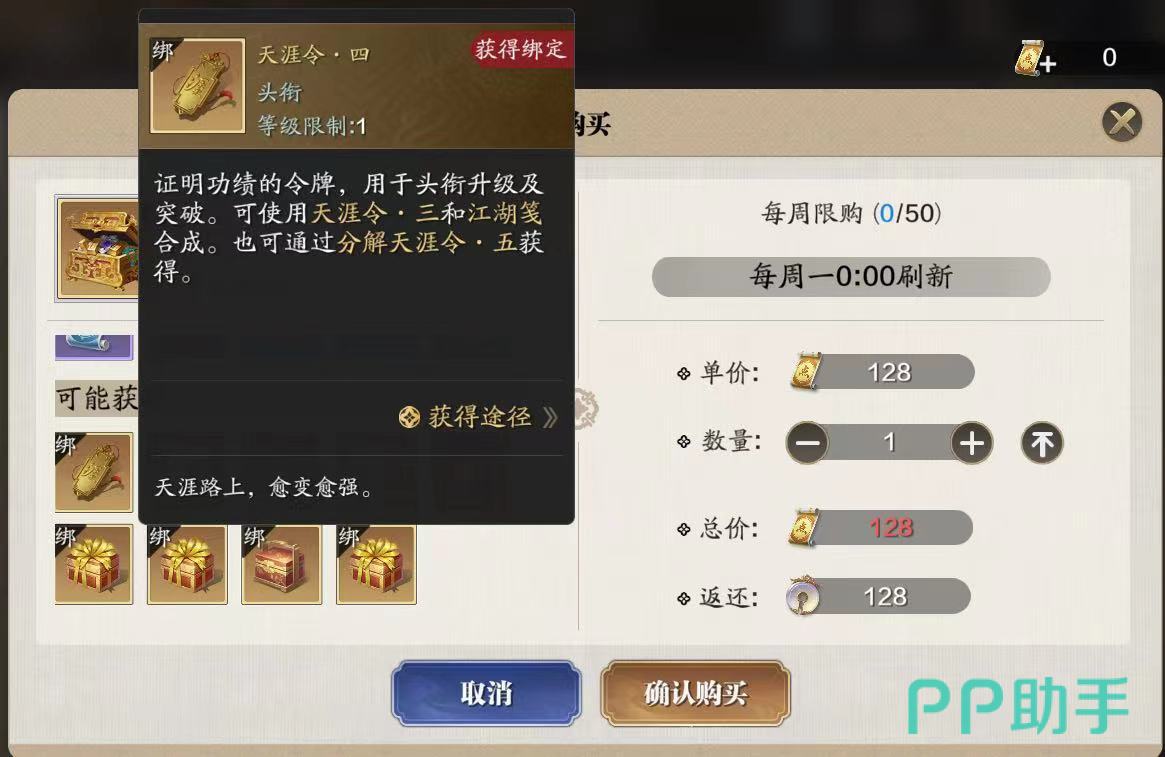The image size is (1165, 757).
Task: Click the 获得绑定 red tag in the tooltip
Action: click(521, 50)
